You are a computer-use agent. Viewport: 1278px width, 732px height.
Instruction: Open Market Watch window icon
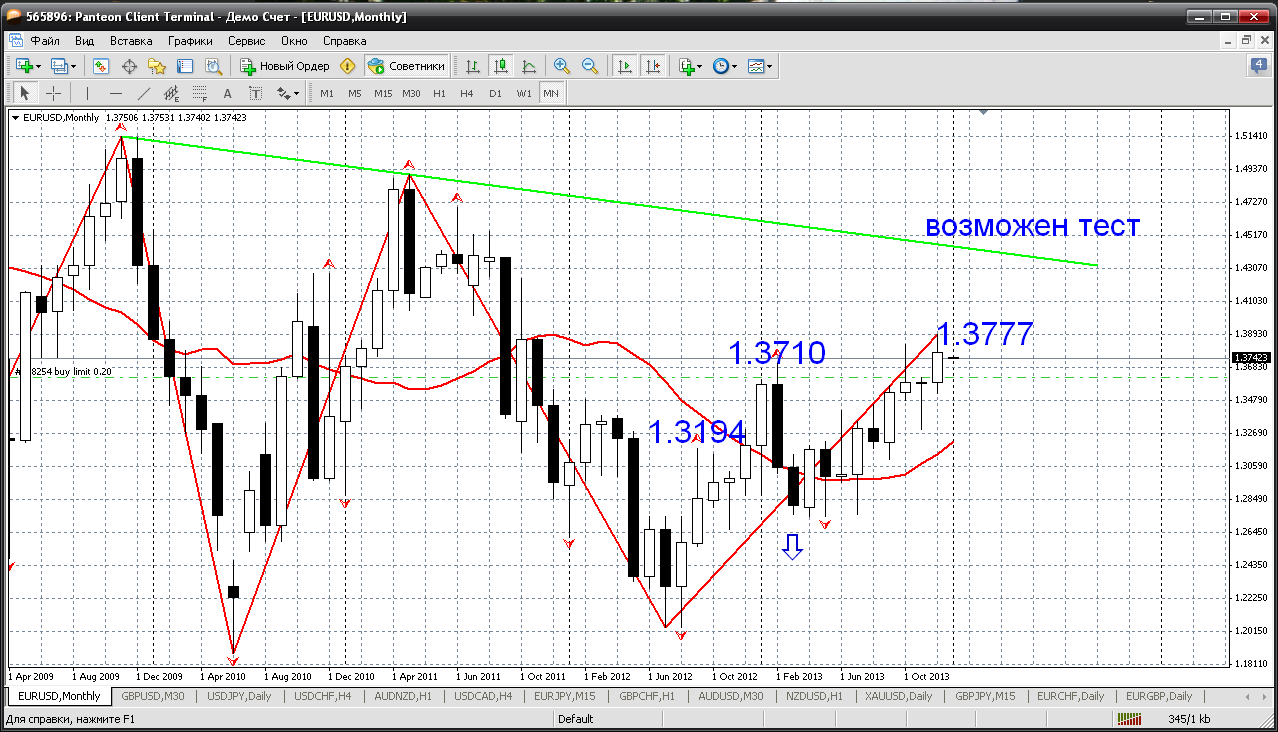click(x=101, y=66)
